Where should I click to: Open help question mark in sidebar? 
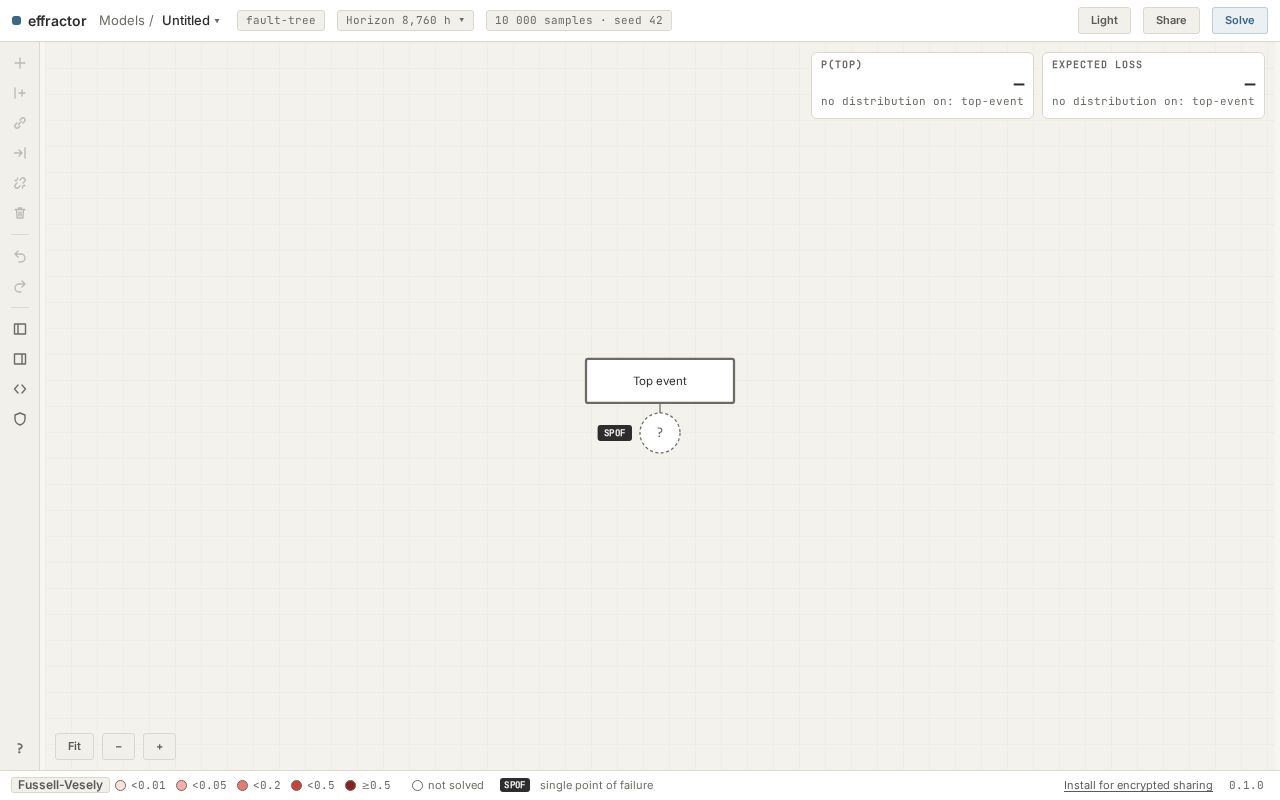tap(19, 748)
